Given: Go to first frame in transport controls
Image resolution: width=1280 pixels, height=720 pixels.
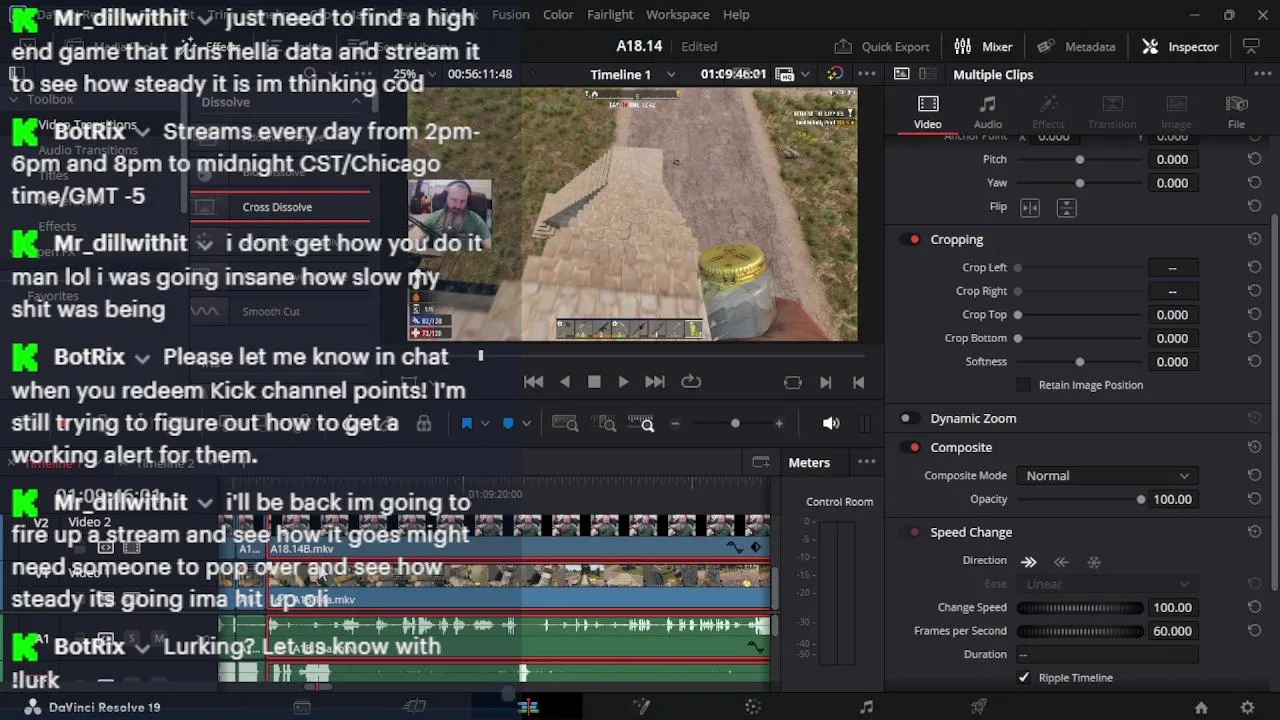Looking at the screenshot, I should [534, 382].
